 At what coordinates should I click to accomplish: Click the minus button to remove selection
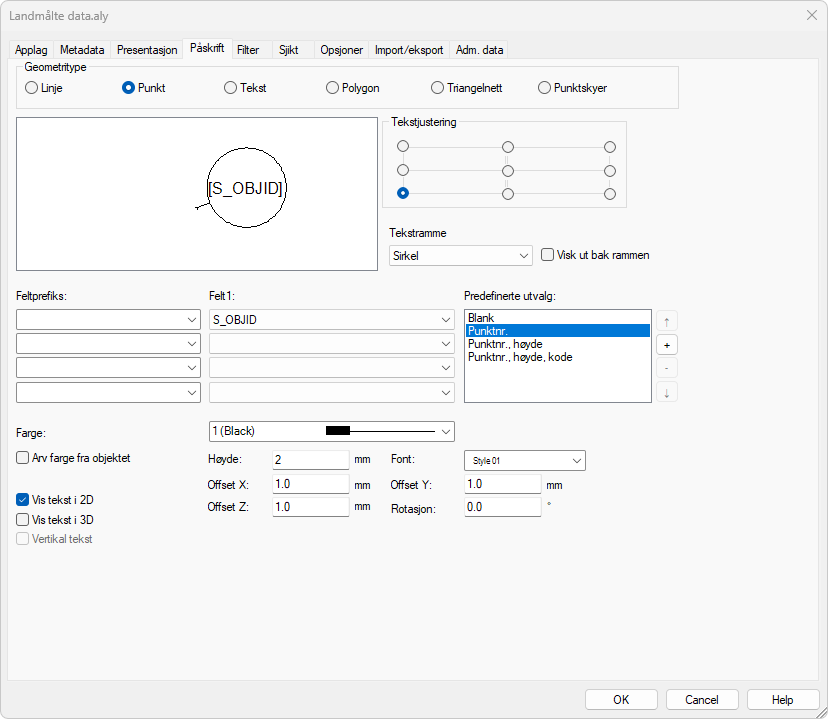click(x=666, y=368)
